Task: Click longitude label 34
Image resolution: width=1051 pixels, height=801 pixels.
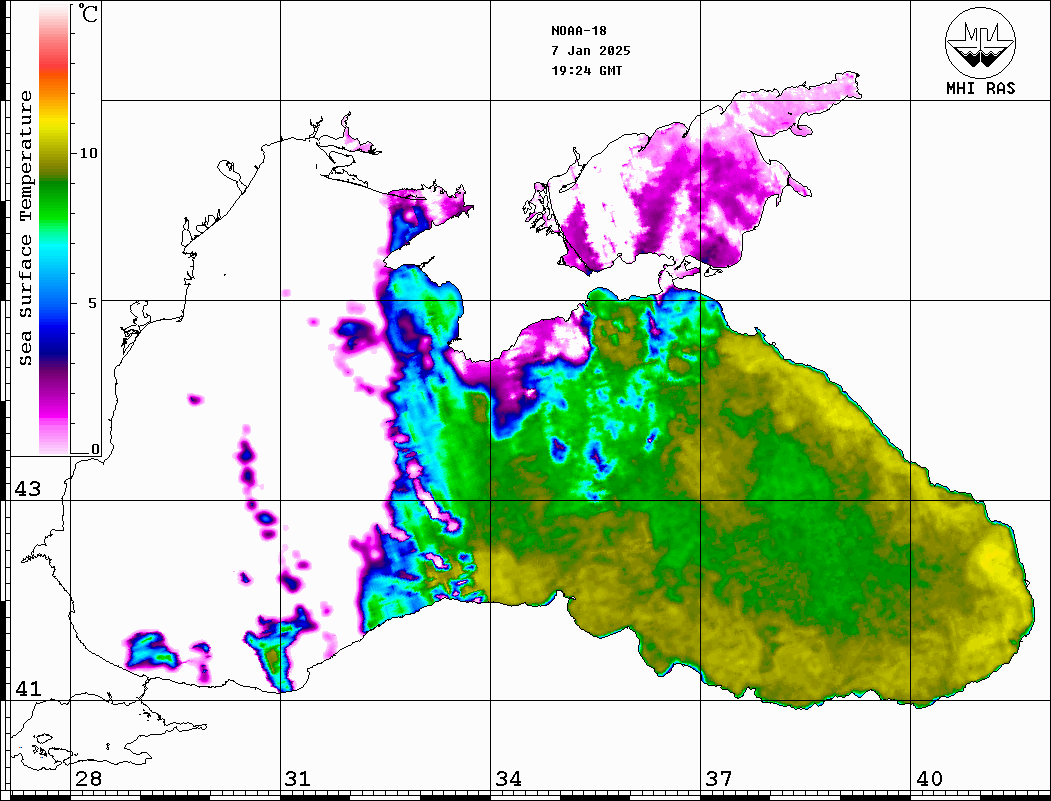Action: (508, 779)
